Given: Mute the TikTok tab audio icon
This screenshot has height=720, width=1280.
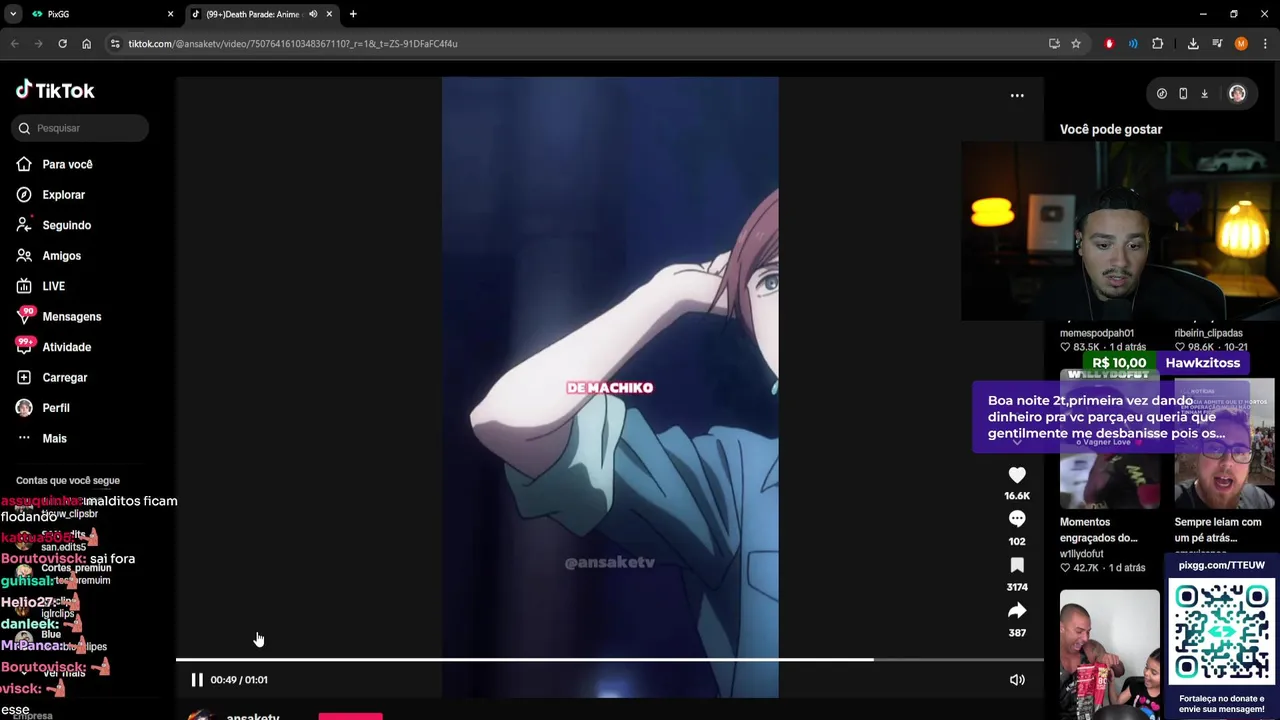Looking at the screenshot, I should coord(313,14).
